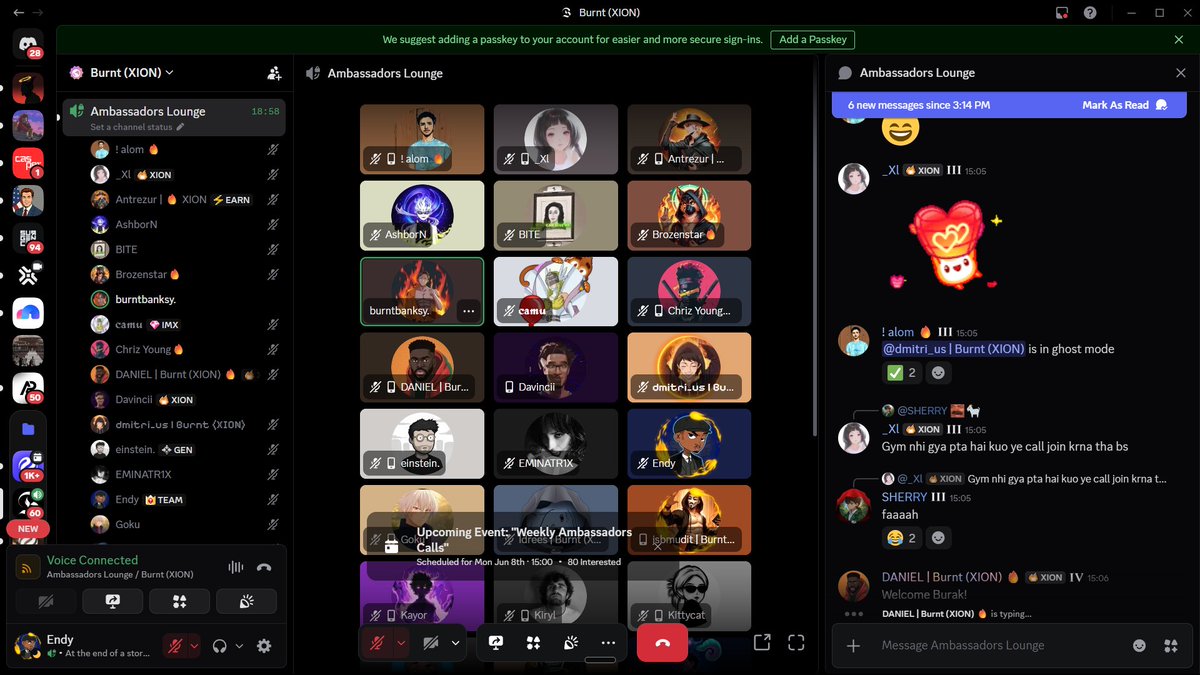Click the red disconnect call button
The height and width of the screenshot is (675, 1200).
point(662,643)
